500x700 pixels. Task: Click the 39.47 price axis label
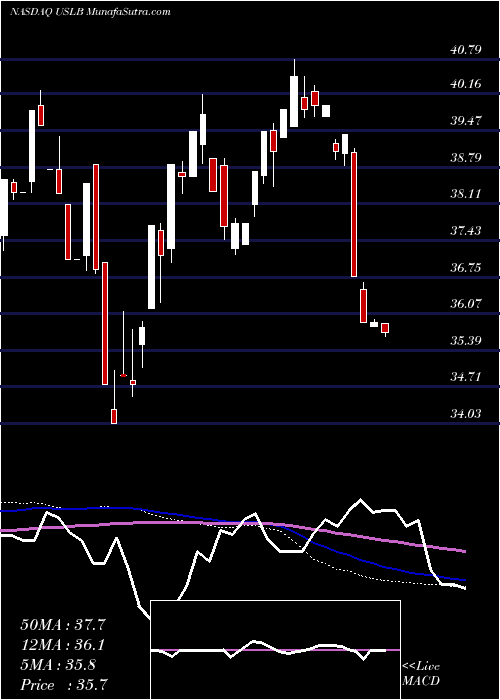pyautogui.click(x=465, y=121)
